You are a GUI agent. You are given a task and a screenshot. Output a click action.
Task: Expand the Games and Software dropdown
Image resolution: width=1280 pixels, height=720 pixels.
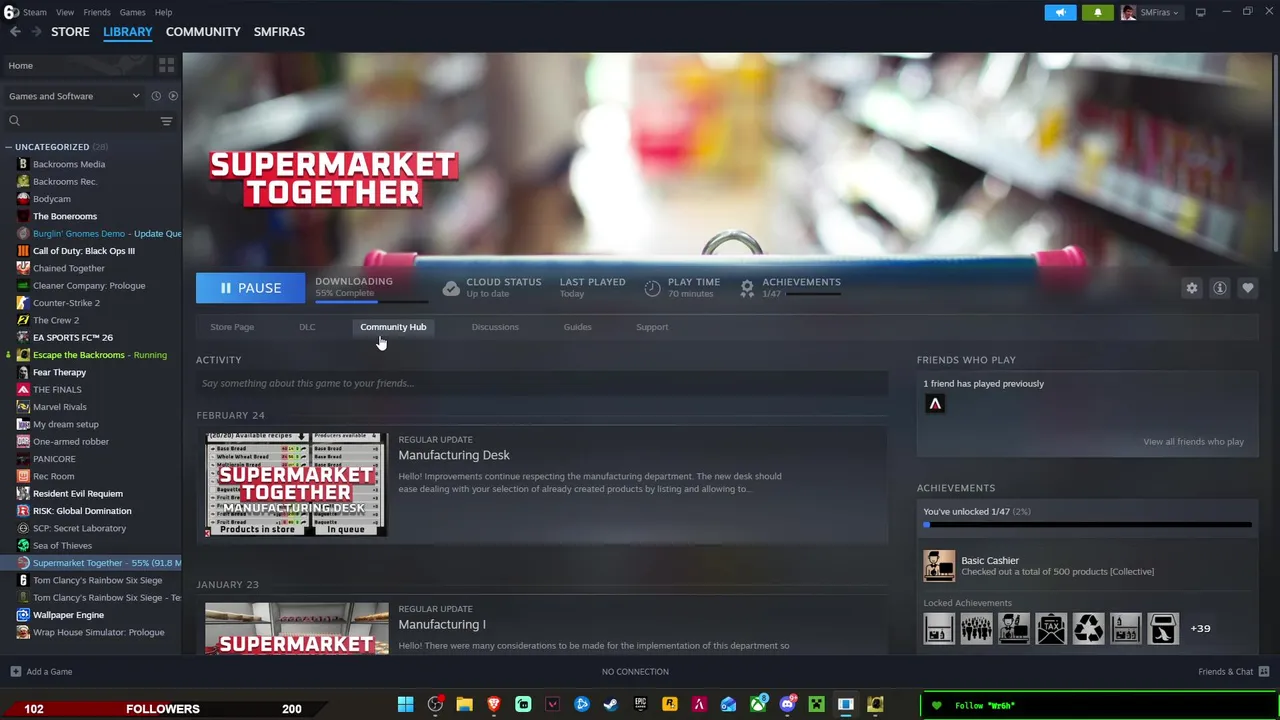[75, 96]
